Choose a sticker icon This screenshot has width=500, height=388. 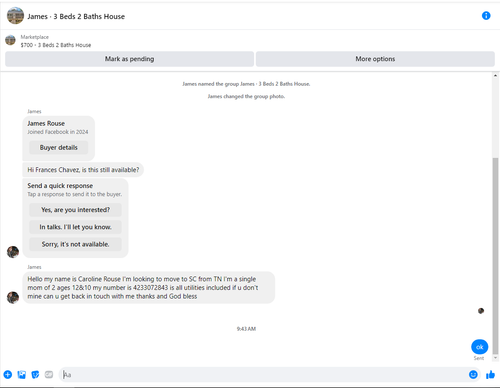35,375
